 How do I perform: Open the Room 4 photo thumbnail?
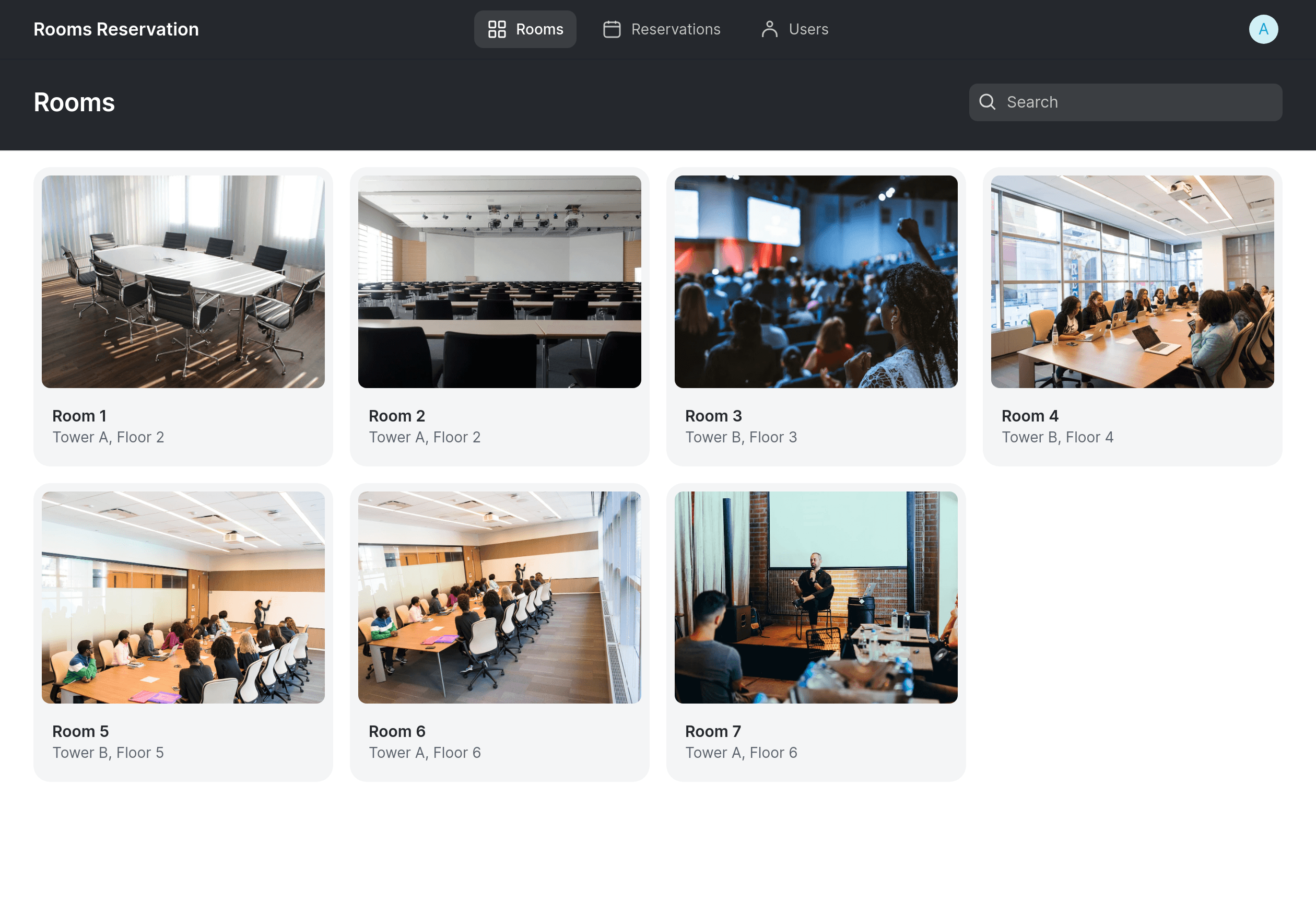pos(1132,282)
